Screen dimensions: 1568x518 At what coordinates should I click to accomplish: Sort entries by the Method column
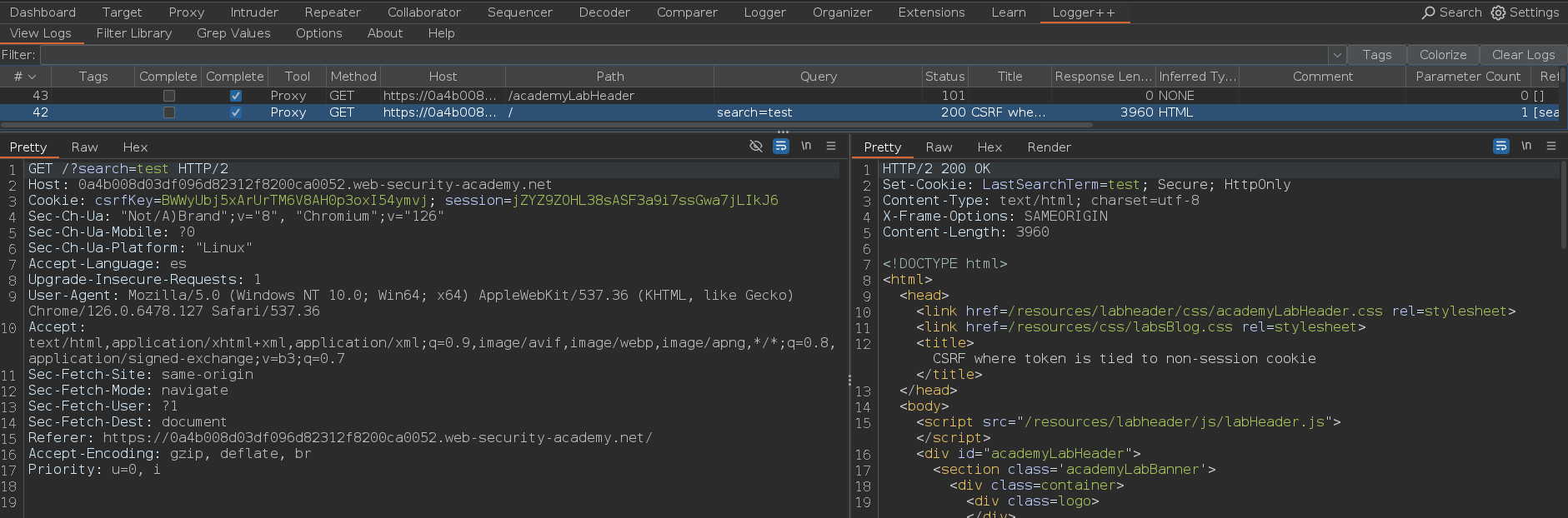[x=353, y=77]
